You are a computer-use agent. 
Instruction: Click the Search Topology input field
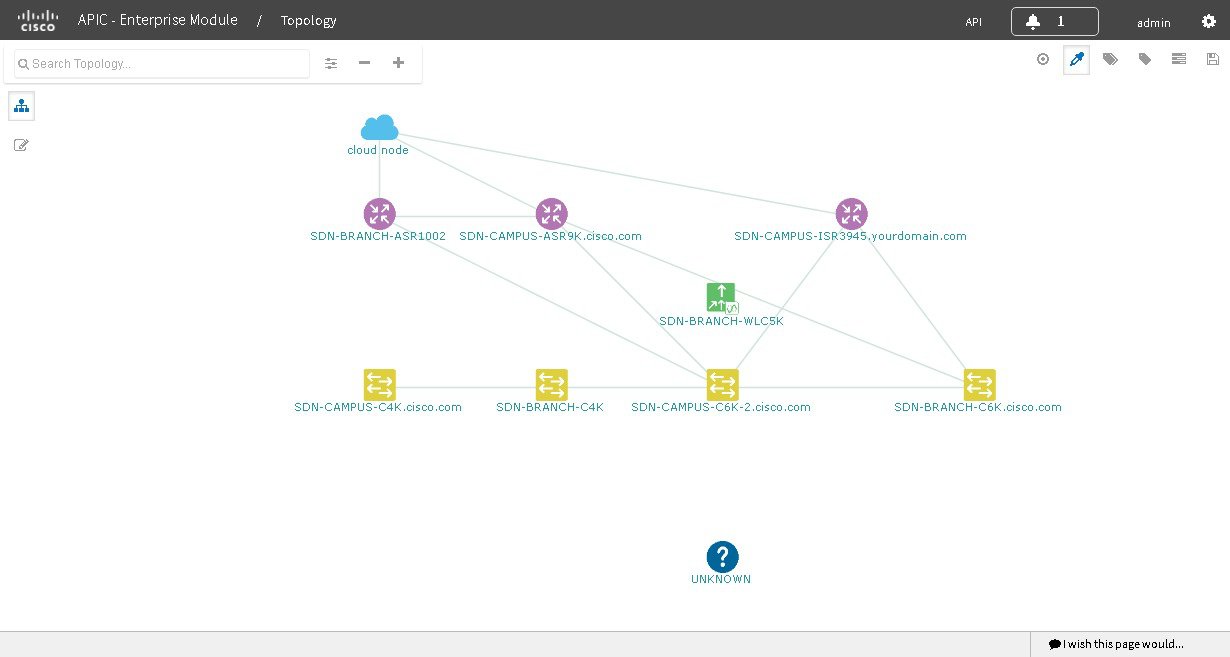click(x=162, y=63)
